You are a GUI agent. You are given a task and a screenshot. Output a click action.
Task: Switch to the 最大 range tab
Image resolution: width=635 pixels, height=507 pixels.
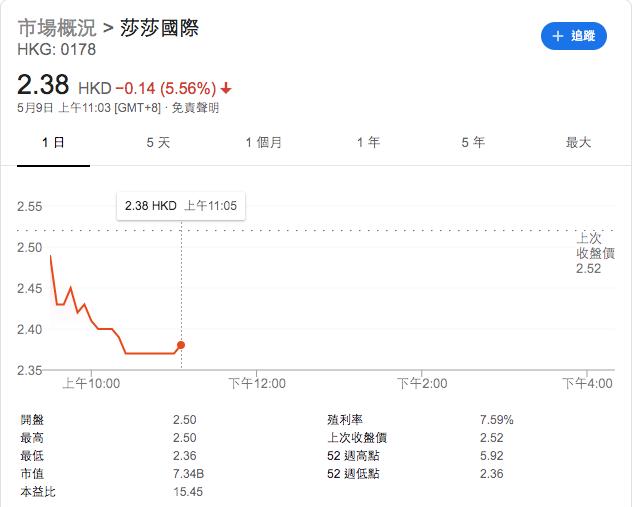point(578,143)
